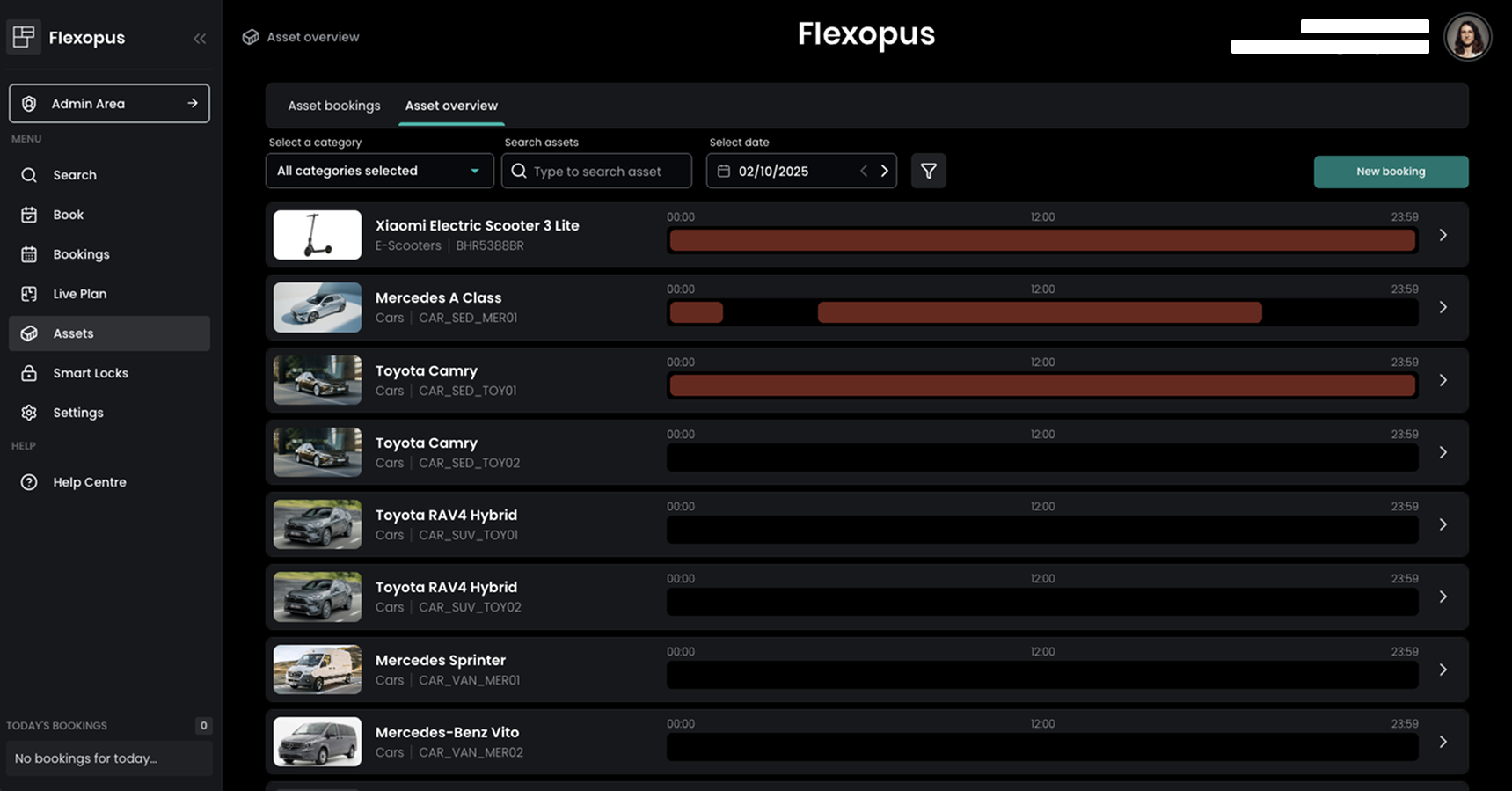The width and height of the screenshot is (1512, 791).
Task: Expand the Mercedes Sprinter row chevron
Action: [1443, 670]
